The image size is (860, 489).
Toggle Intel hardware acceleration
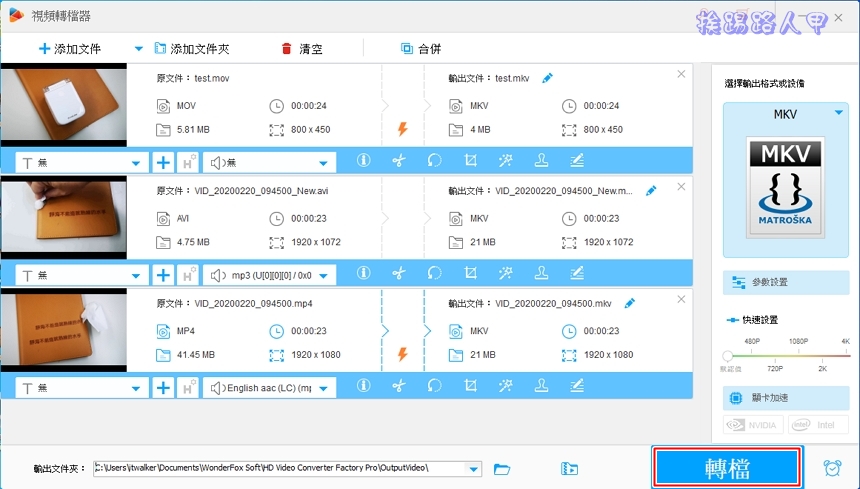tap(818, 425)
